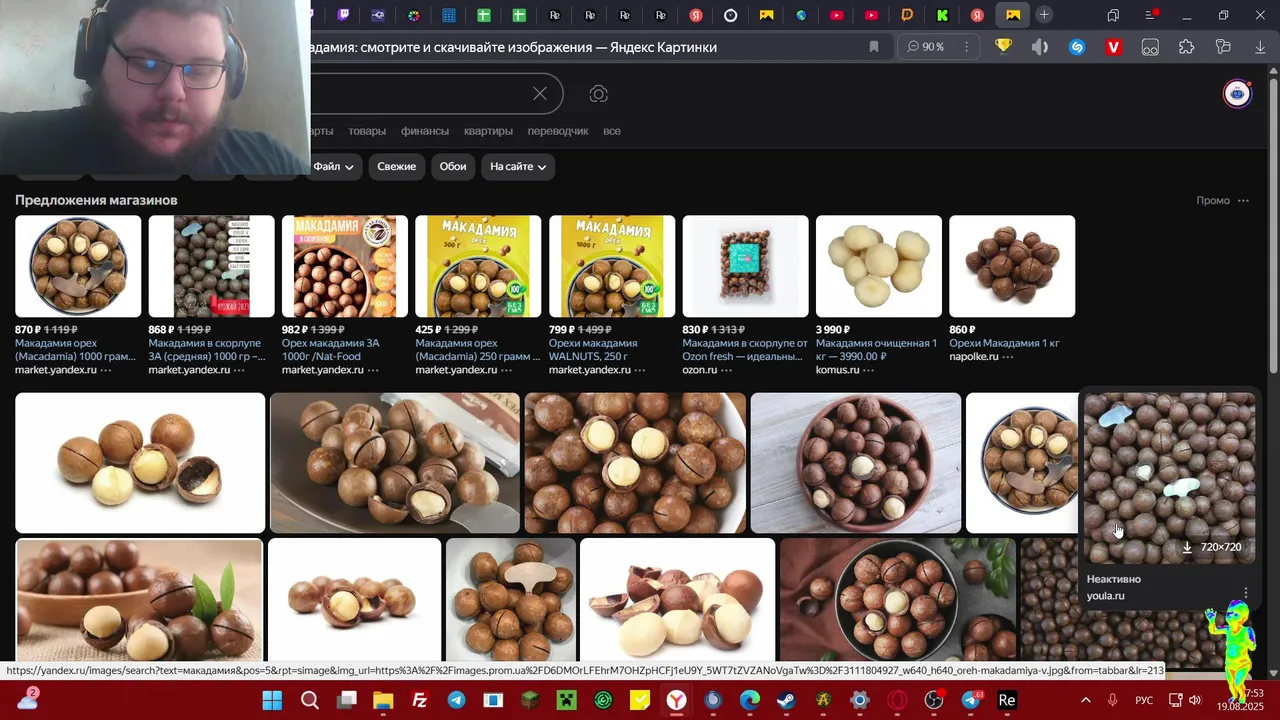Open Орехи Макадамия 1 кг napolke.ru offer
This screenshot has width=1280, height=720.
[1004, 343]
